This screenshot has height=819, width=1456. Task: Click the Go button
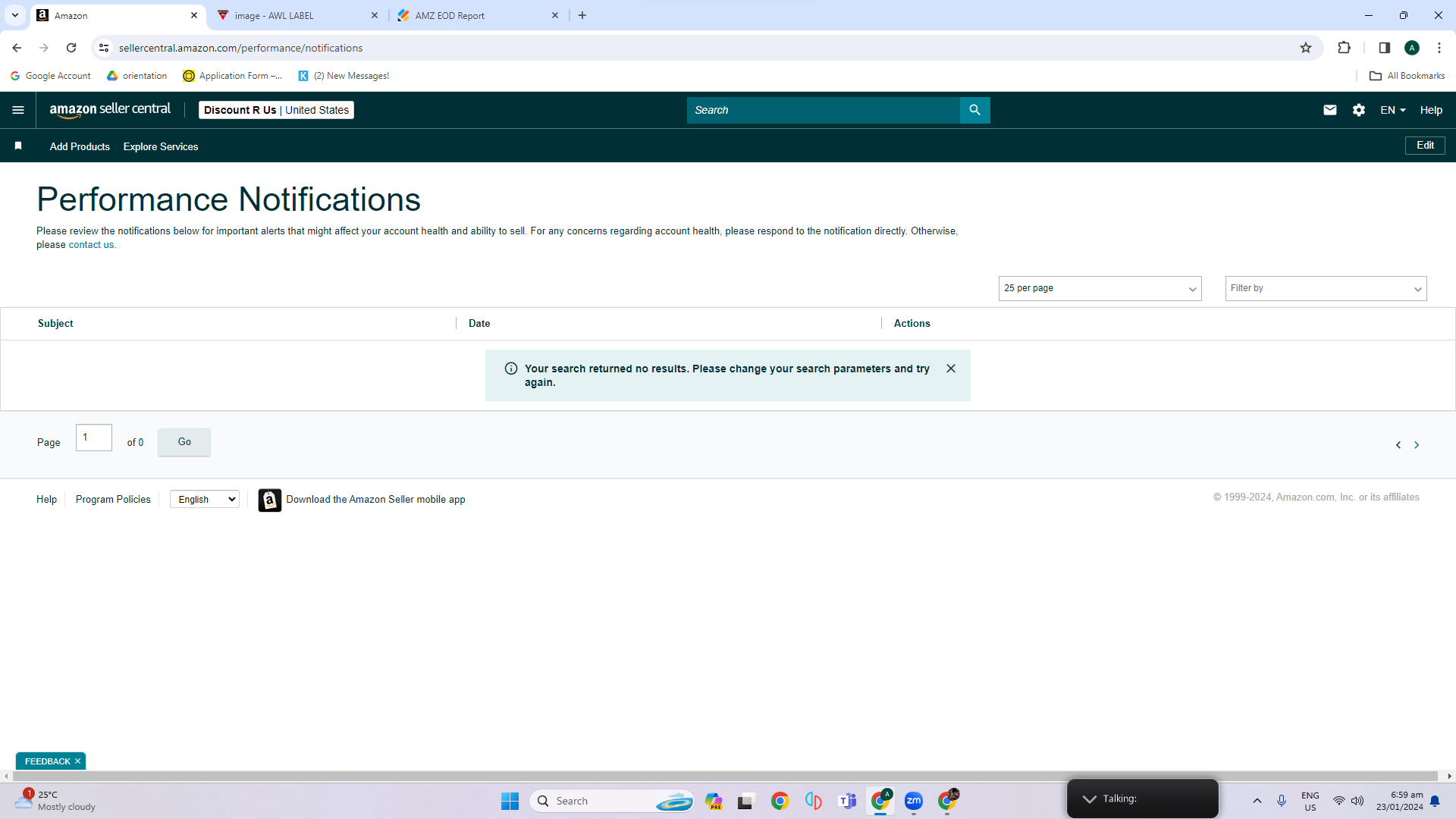184,441
